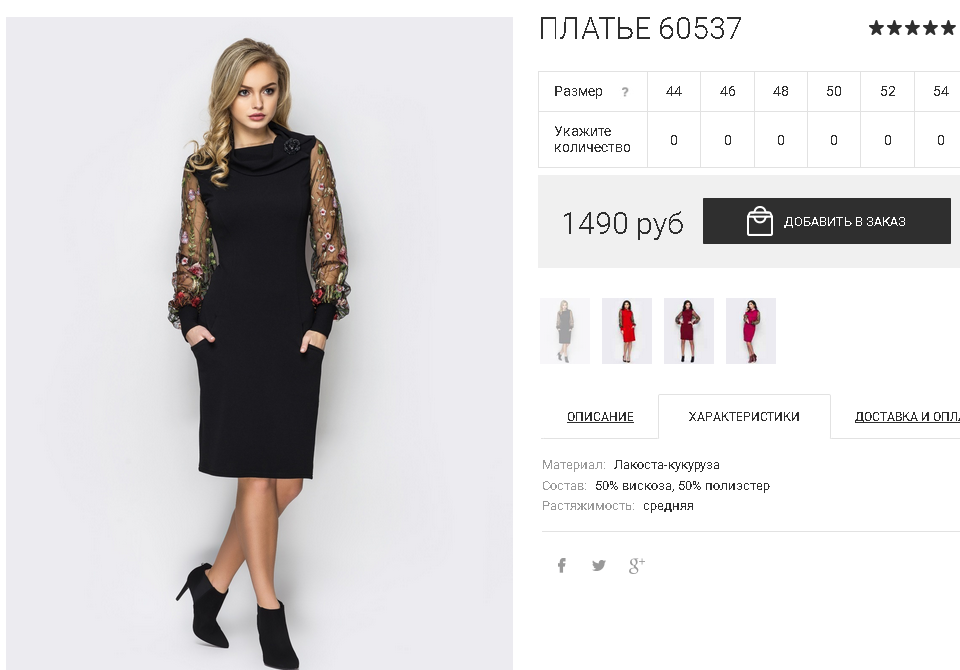Set quantity for size 50
Viewport: 960px width, 670px height.
[834, 140]
